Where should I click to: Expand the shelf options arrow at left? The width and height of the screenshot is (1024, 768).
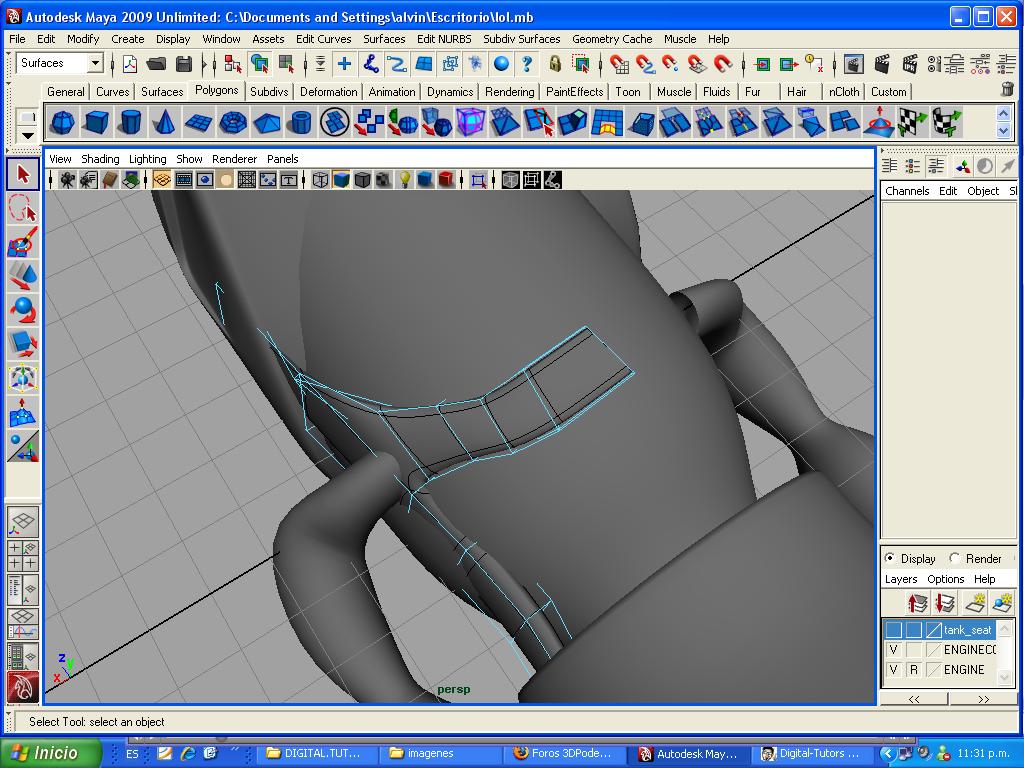click(x=27, y=135)
